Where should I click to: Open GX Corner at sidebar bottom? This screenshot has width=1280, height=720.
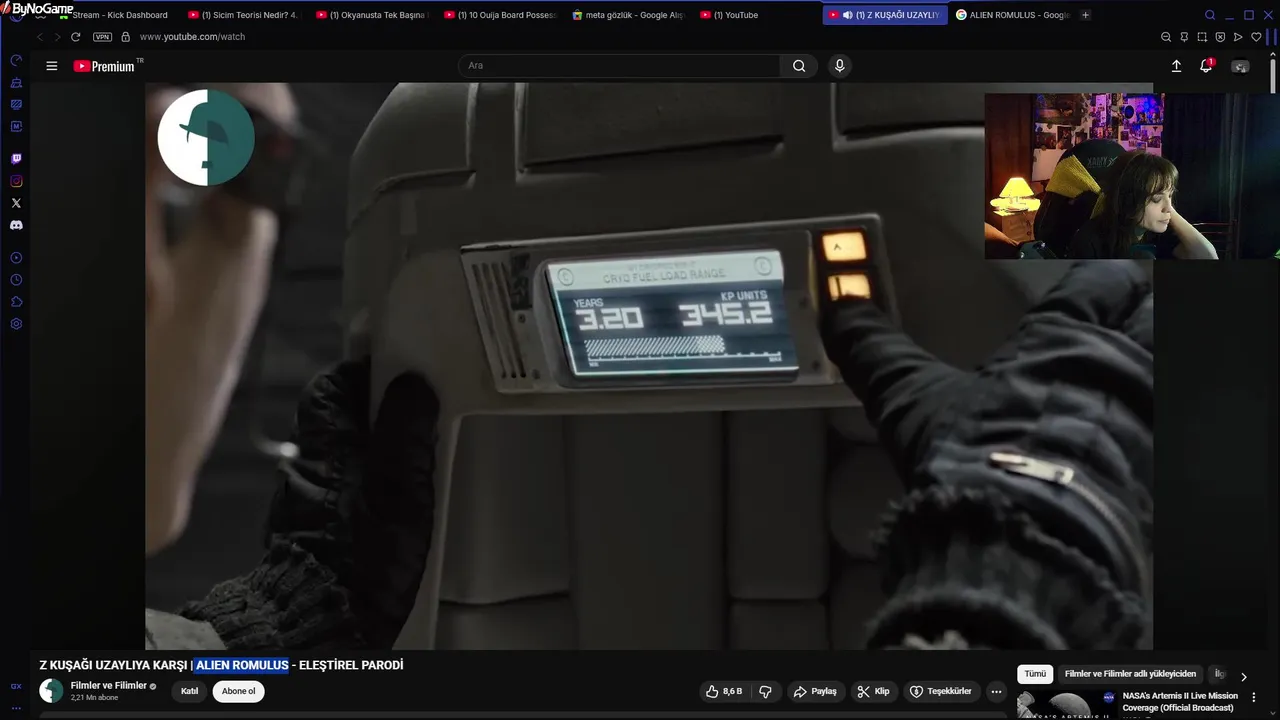pos(16,686)
